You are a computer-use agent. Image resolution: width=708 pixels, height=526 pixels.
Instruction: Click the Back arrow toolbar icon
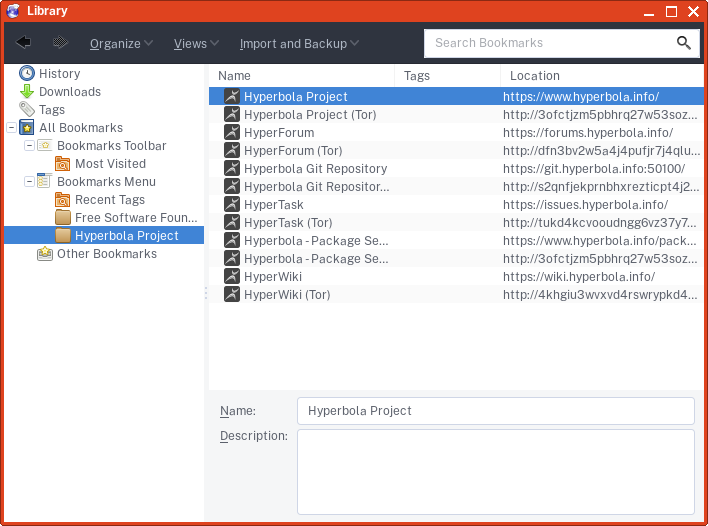[x=24, y=43]
